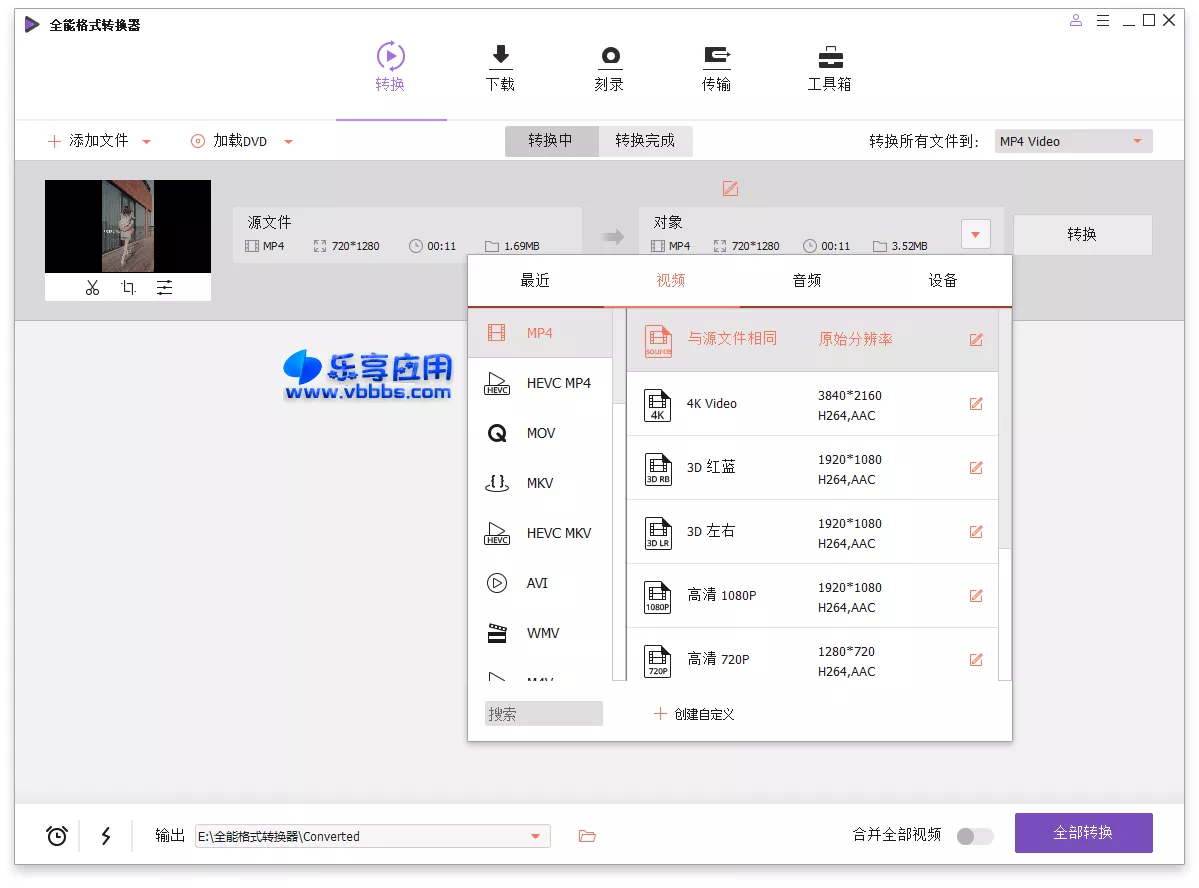Open the target format dropdown beside 对象
Screen dimensions: 1199x888
975,234
